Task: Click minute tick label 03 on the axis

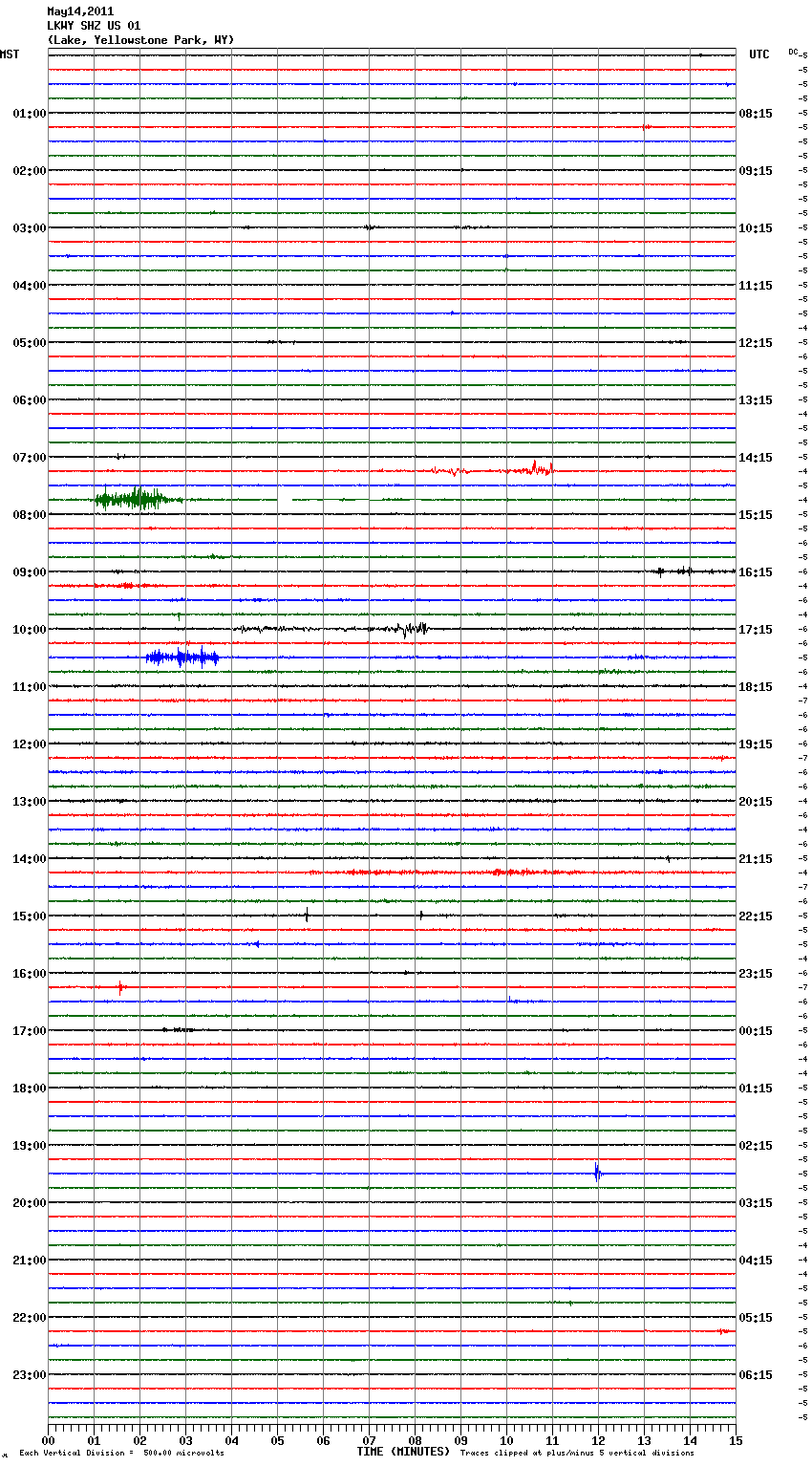Action: pyautogui.click(x=185, y=1440)
